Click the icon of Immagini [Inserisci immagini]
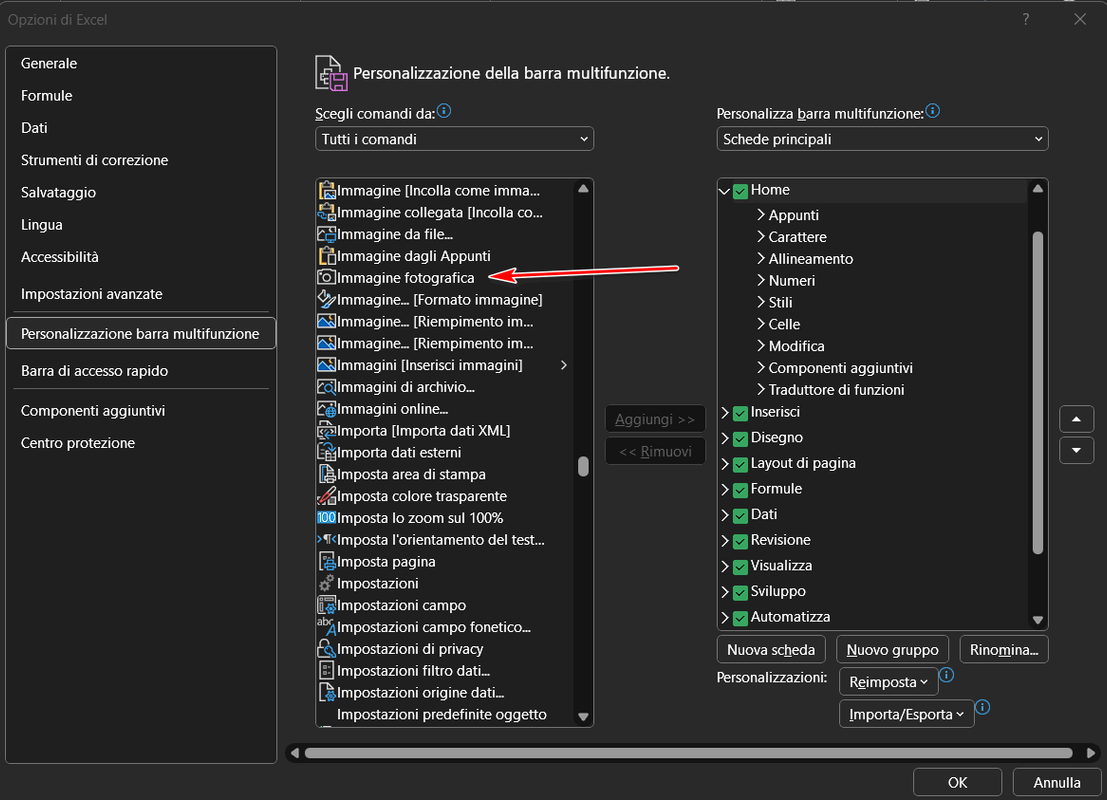 tap(326, 365)
